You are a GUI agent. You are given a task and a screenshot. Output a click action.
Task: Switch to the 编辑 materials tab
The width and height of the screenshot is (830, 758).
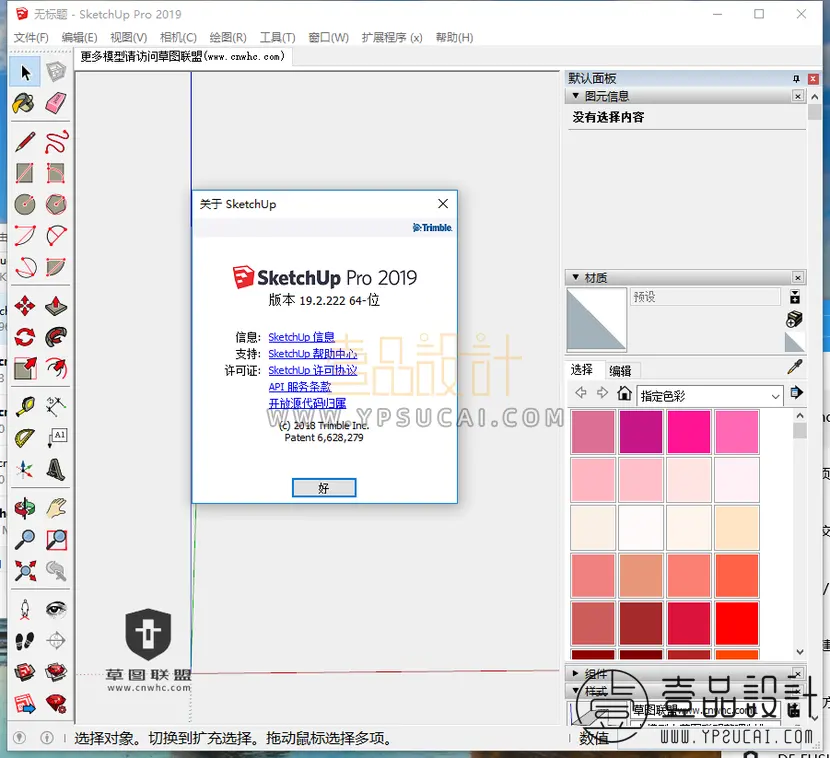click(620, 371)
